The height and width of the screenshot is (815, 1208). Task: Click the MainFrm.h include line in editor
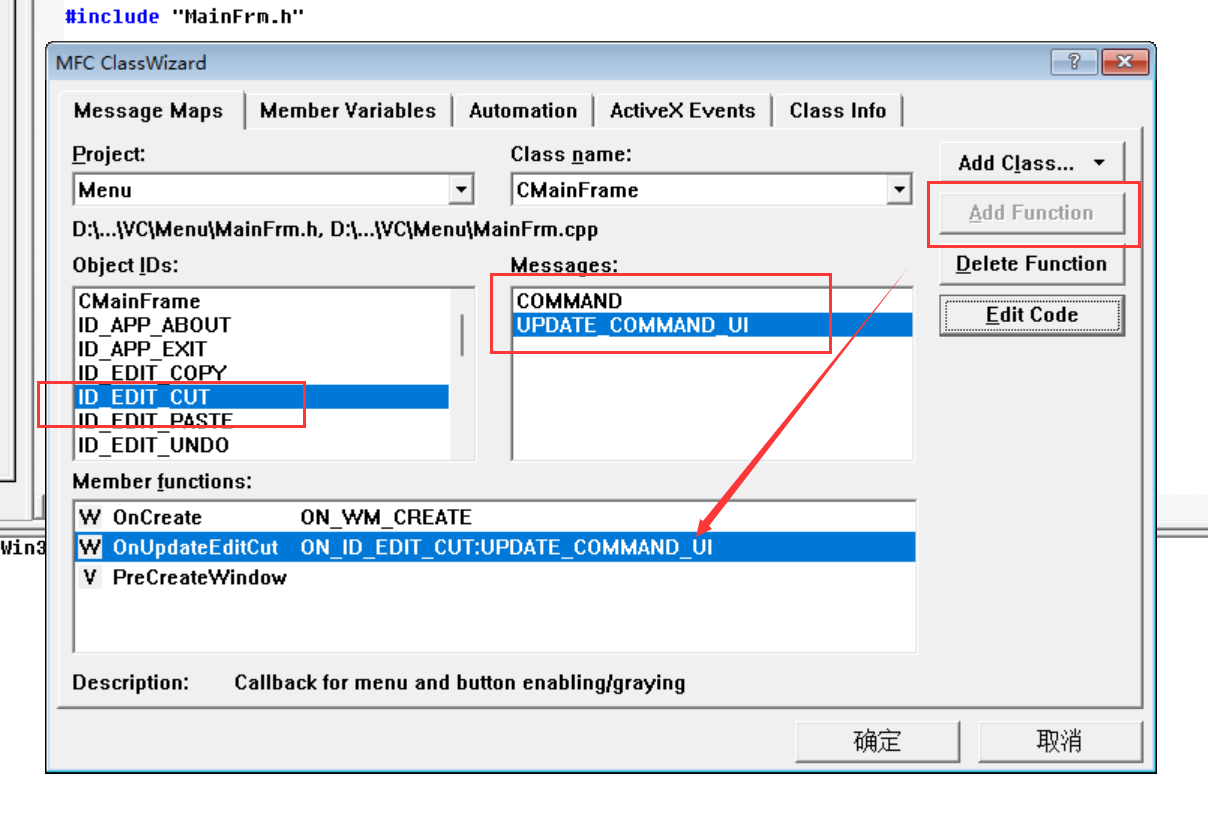click(185, 16)
